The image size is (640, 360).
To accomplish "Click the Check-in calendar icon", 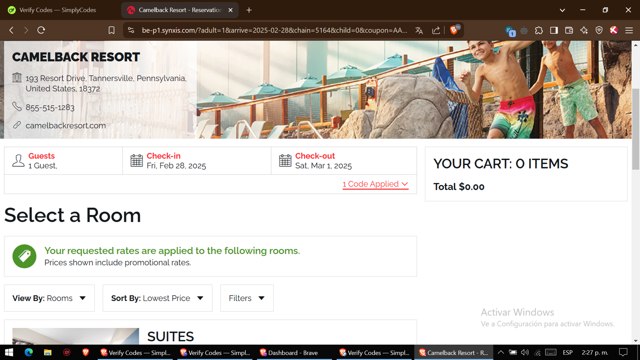I will (x=136, y=161).
